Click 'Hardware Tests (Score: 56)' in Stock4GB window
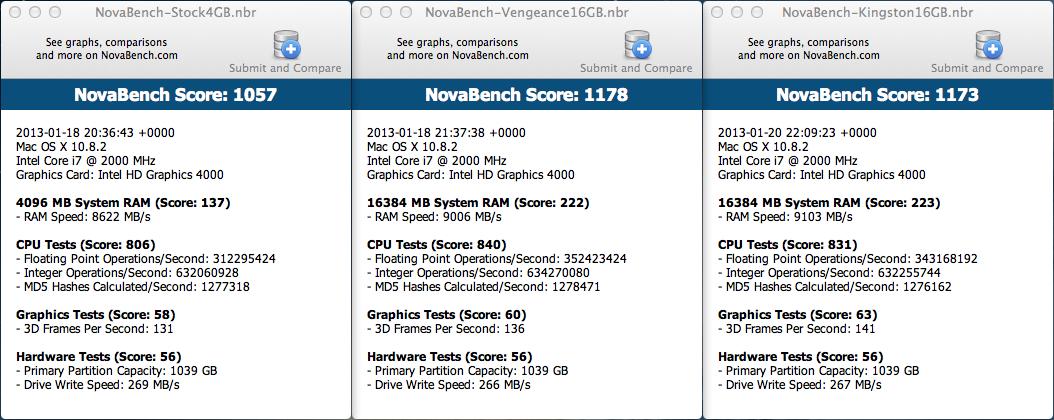 (x=98, y=357)
